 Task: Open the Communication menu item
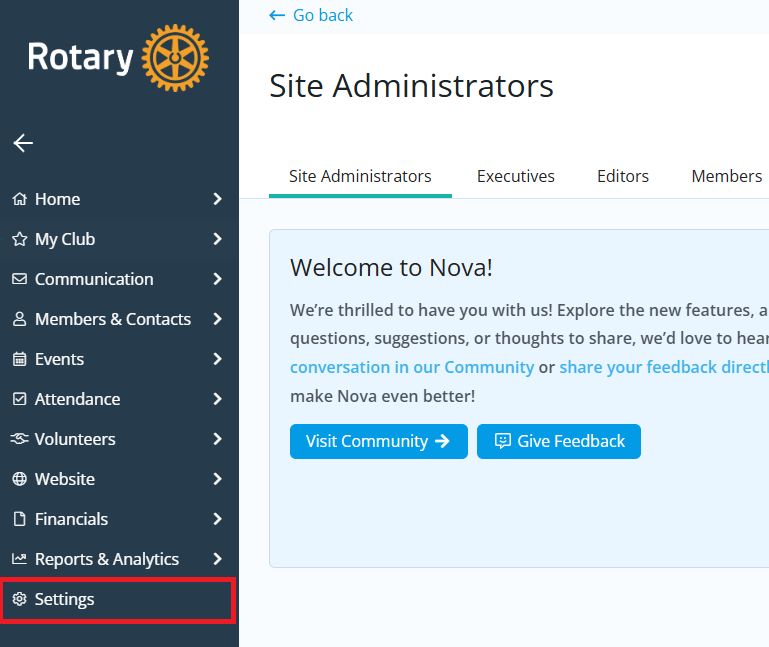(x=118, y=279)
